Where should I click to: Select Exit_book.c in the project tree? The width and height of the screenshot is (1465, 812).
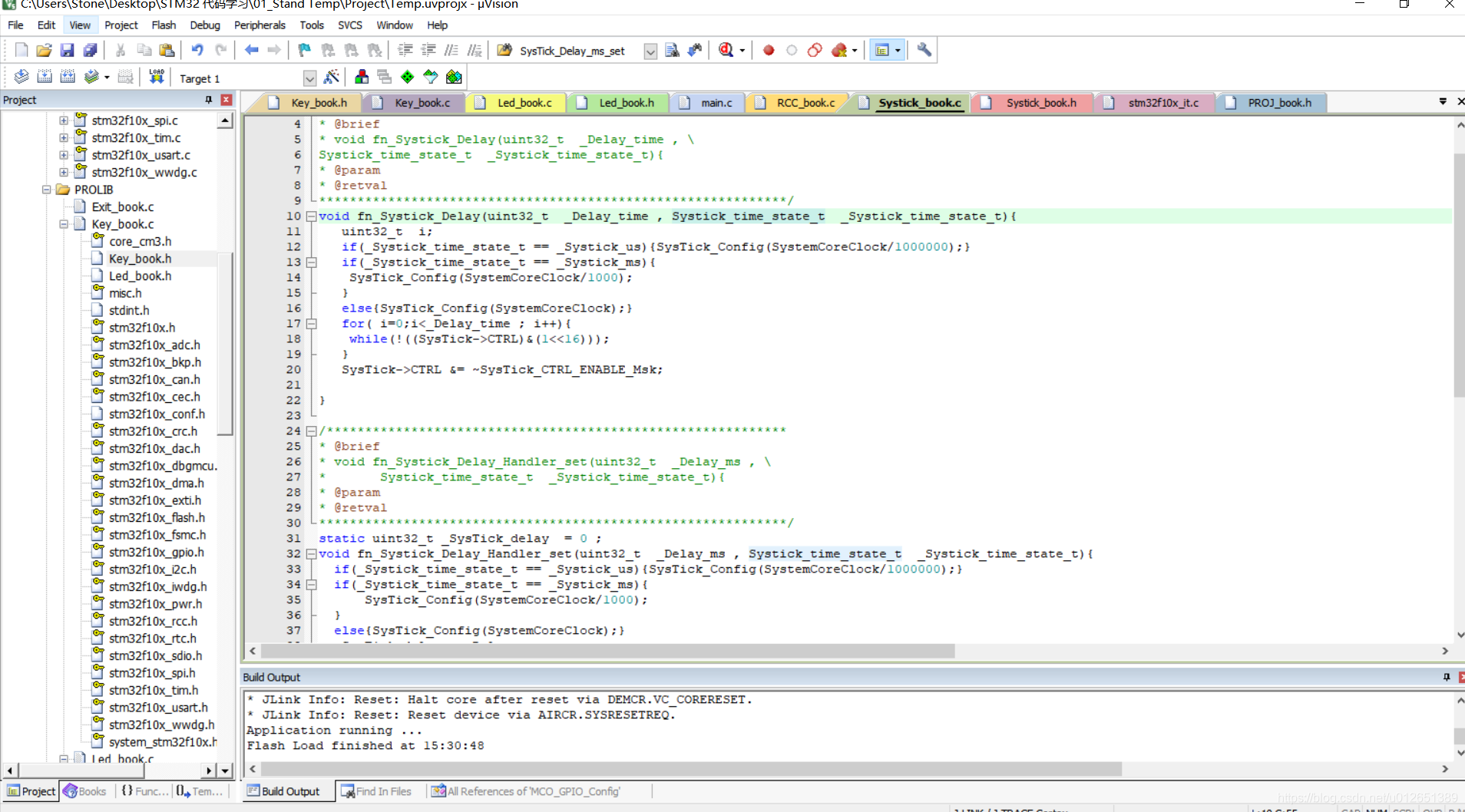pos(123,207)
